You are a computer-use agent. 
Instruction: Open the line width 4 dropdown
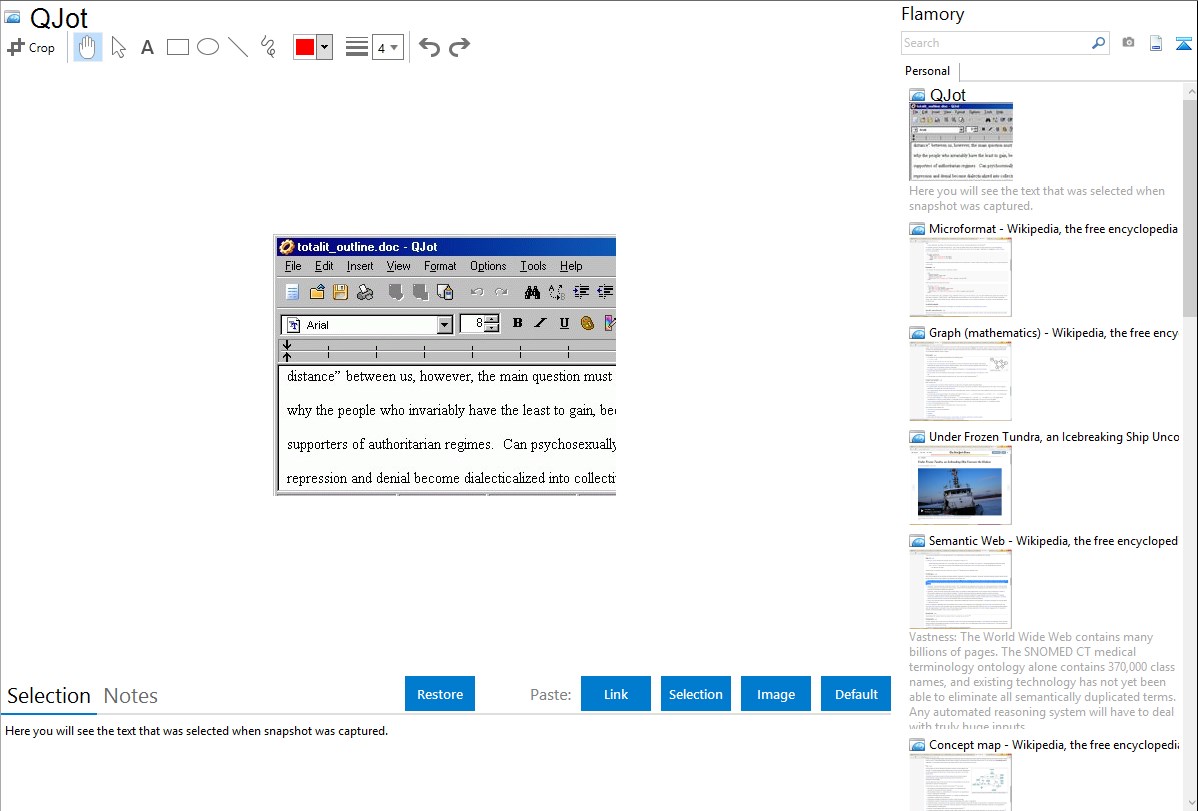tap(388, 47)
